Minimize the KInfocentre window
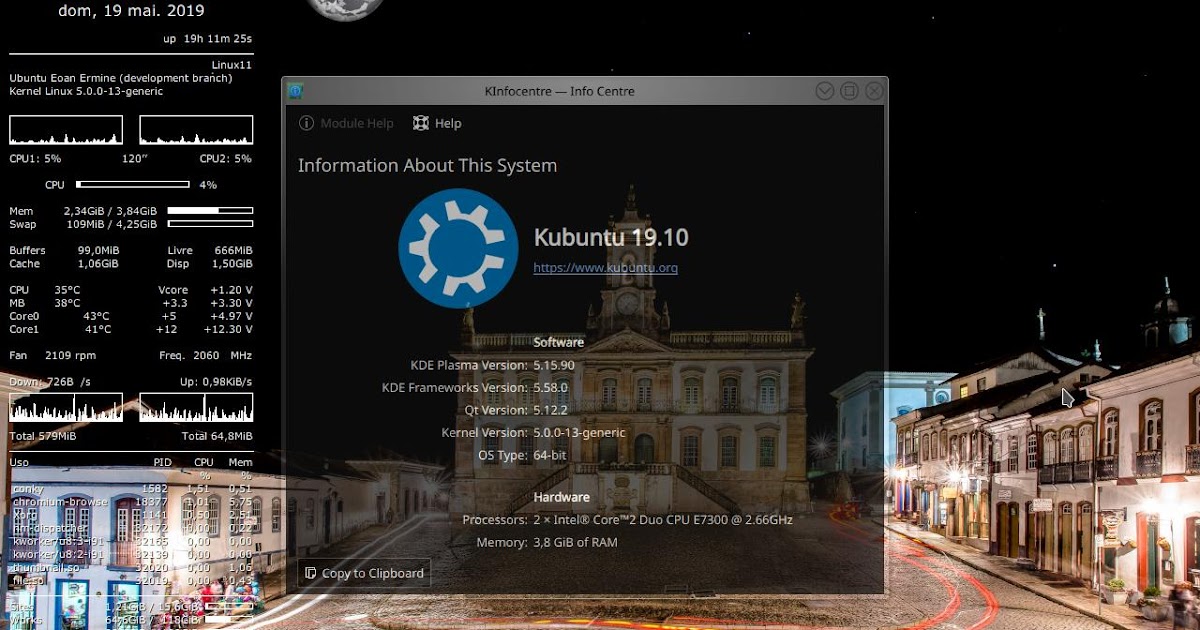Image resolution: width=1200 pixels, height=630 pixels. point(825,91)
